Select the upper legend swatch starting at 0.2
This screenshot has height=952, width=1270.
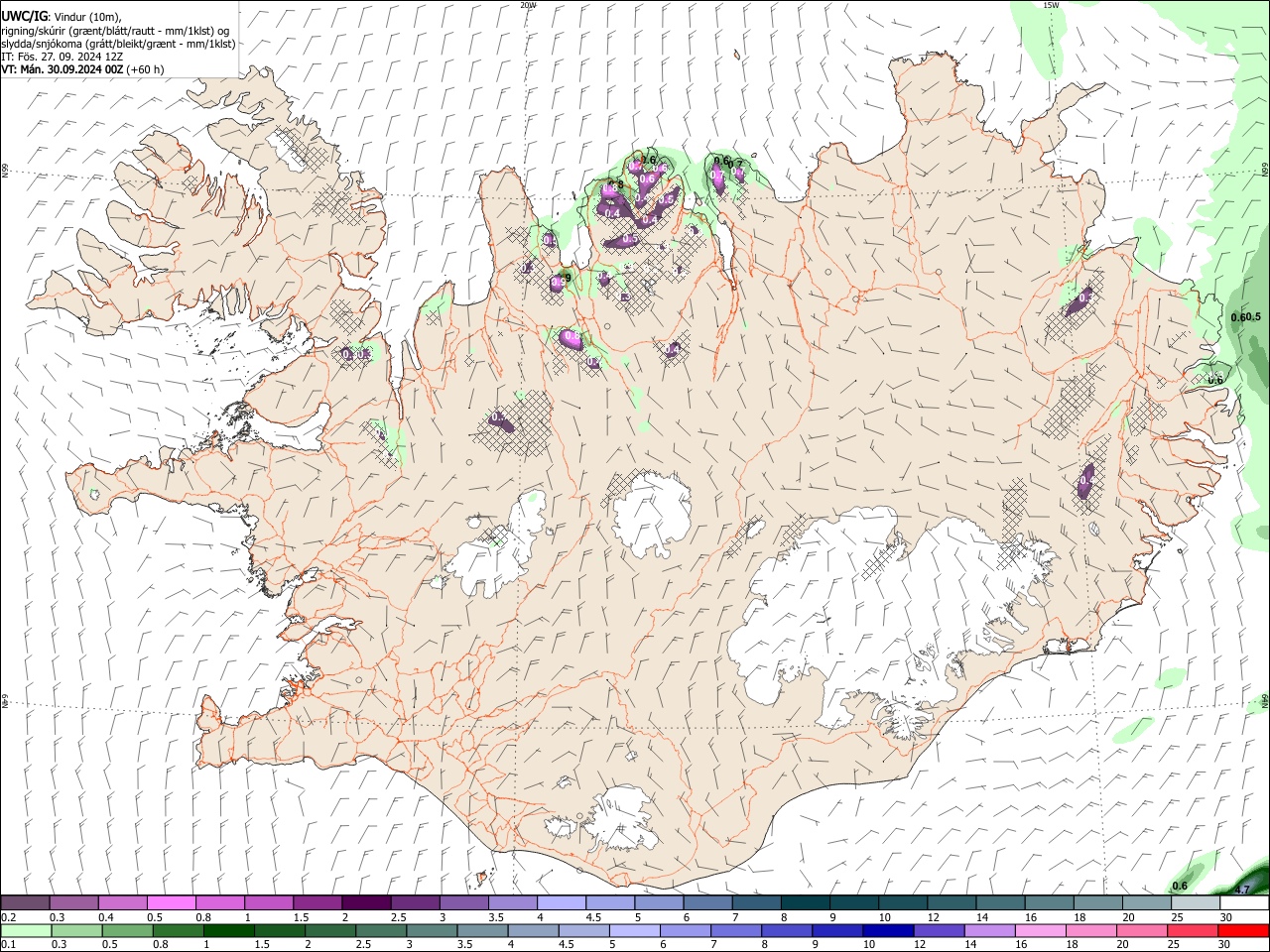(x=26, y=903)
